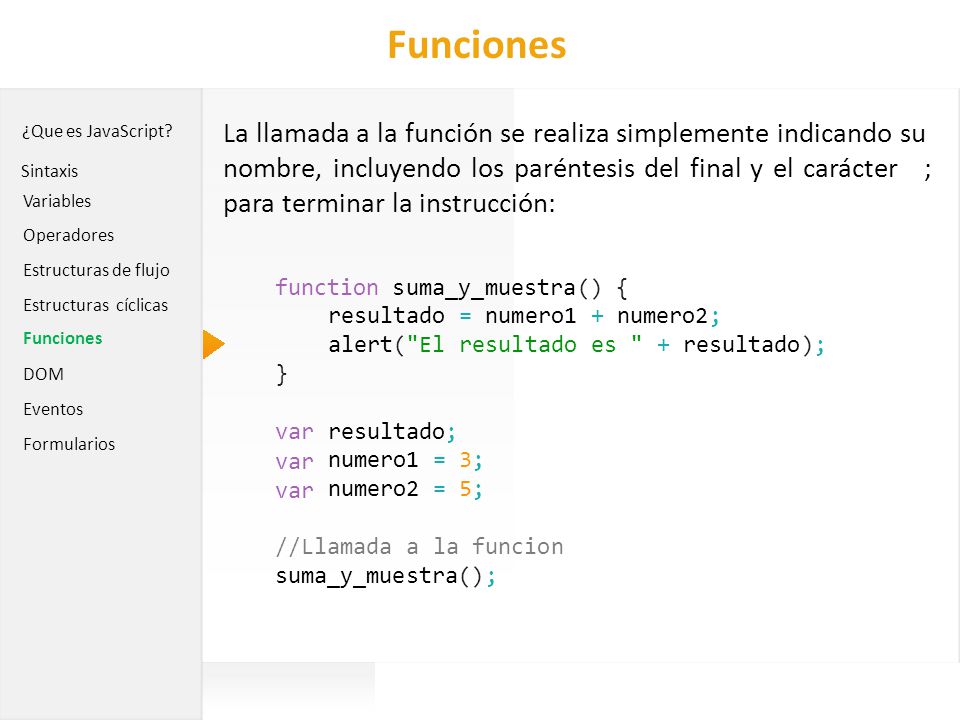Click the orange arrow marker beside Funciones
This screenshot has width=960, height=720.
click(214, 344)
